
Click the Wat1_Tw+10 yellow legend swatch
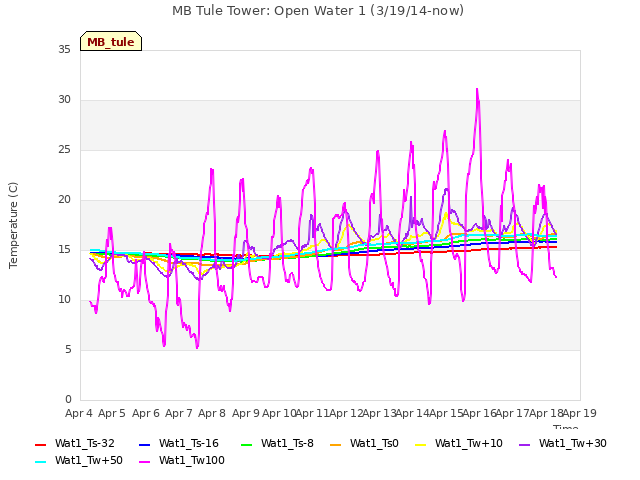420,444
